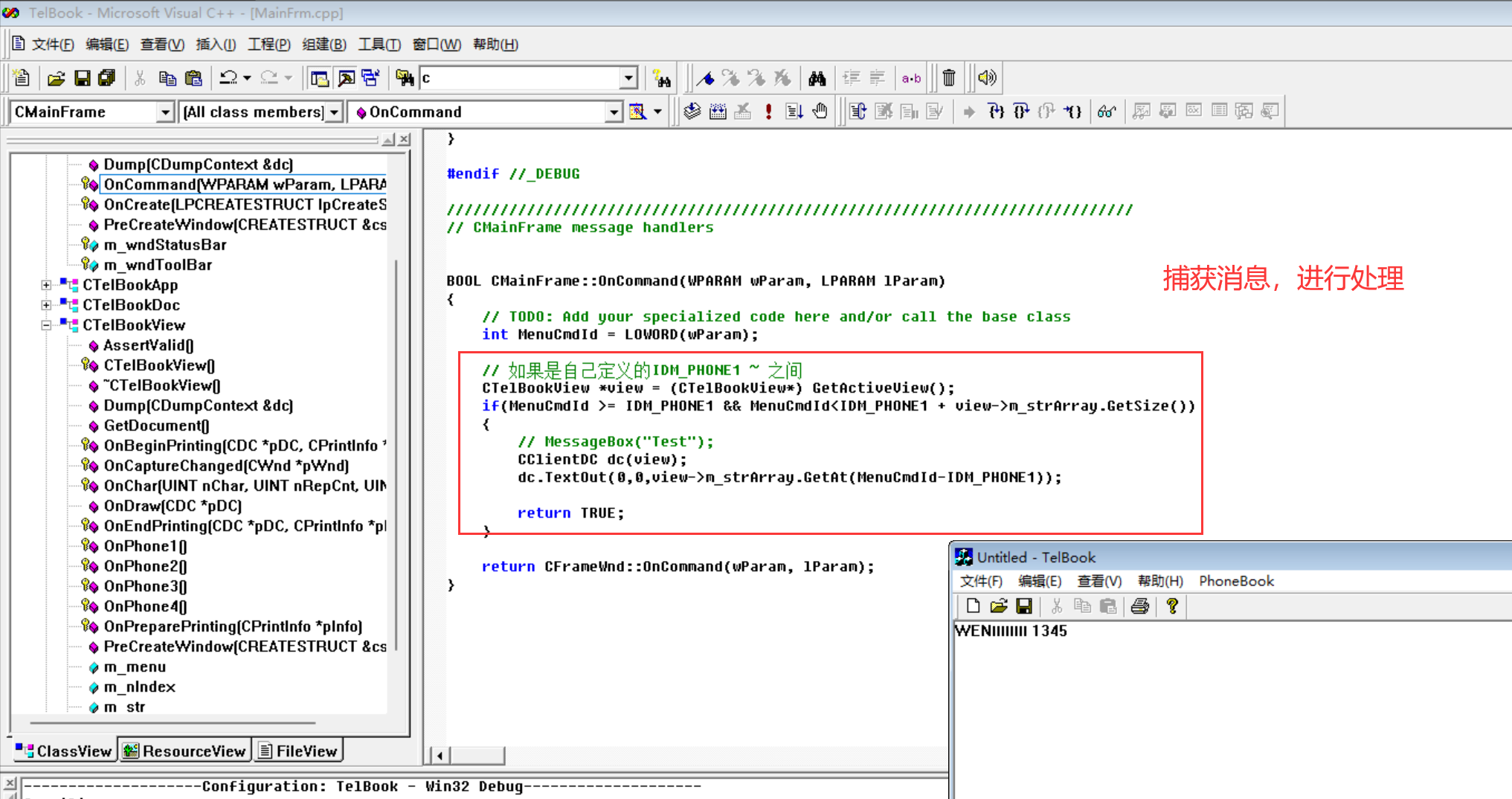This screenshot has width=1512, height=799.
Task: Open the 工具(T) menu
Action: [379, 45]
